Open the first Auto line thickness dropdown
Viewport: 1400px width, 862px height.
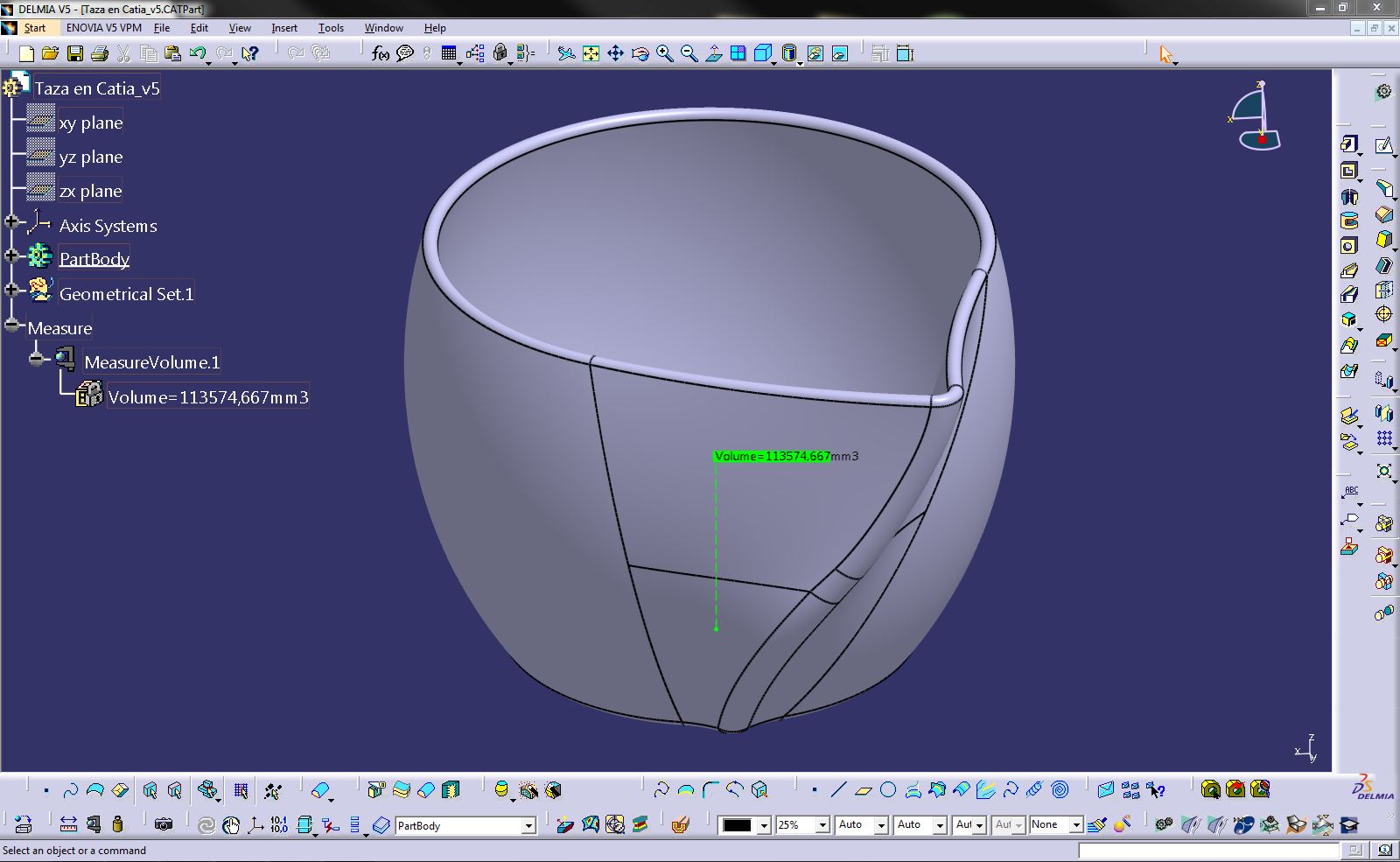[881, 825]
